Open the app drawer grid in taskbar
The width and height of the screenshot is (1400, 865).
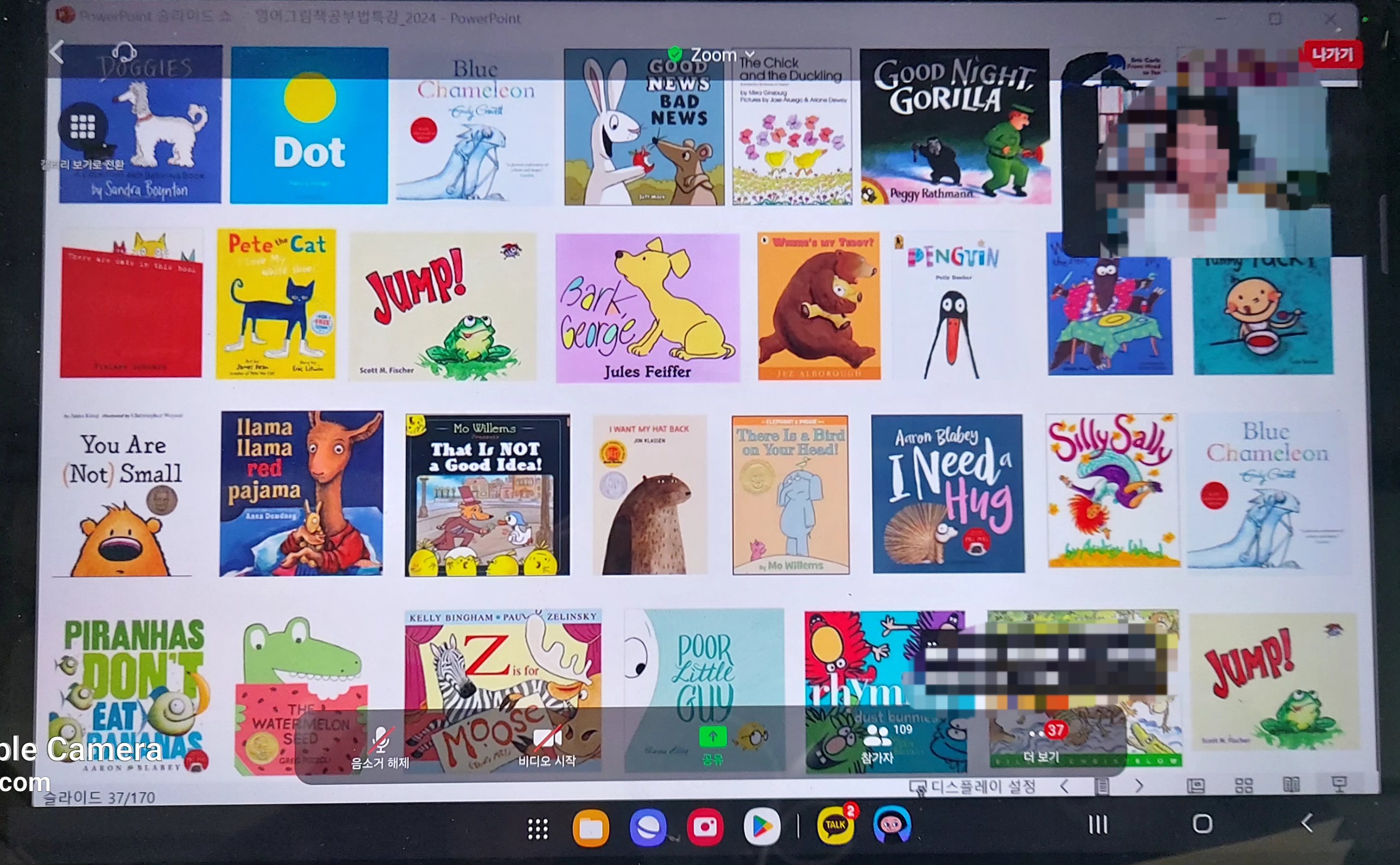click(x=538, y=828)
